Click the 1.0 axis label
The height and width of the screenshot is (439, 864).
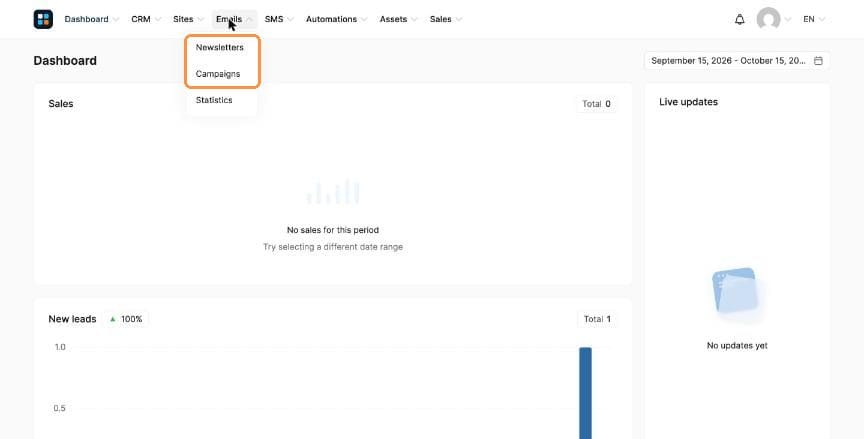tap(60, 347)
